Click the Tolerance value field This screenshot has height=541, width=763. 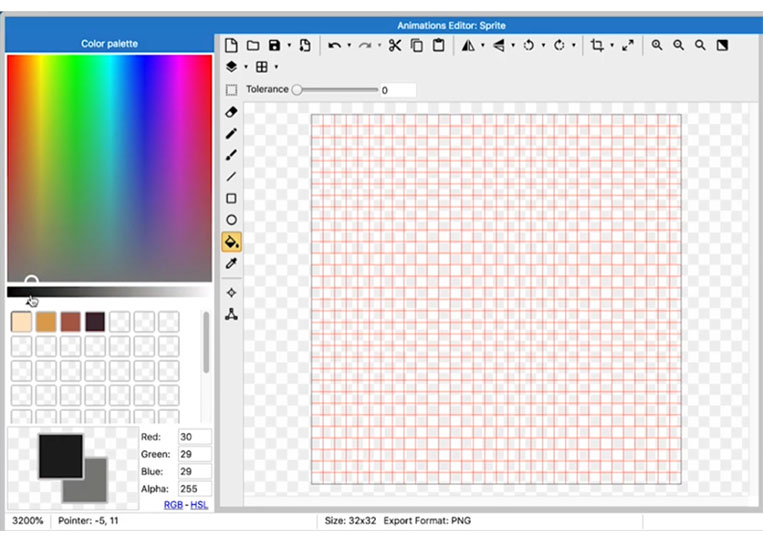(x=398, y=90)
